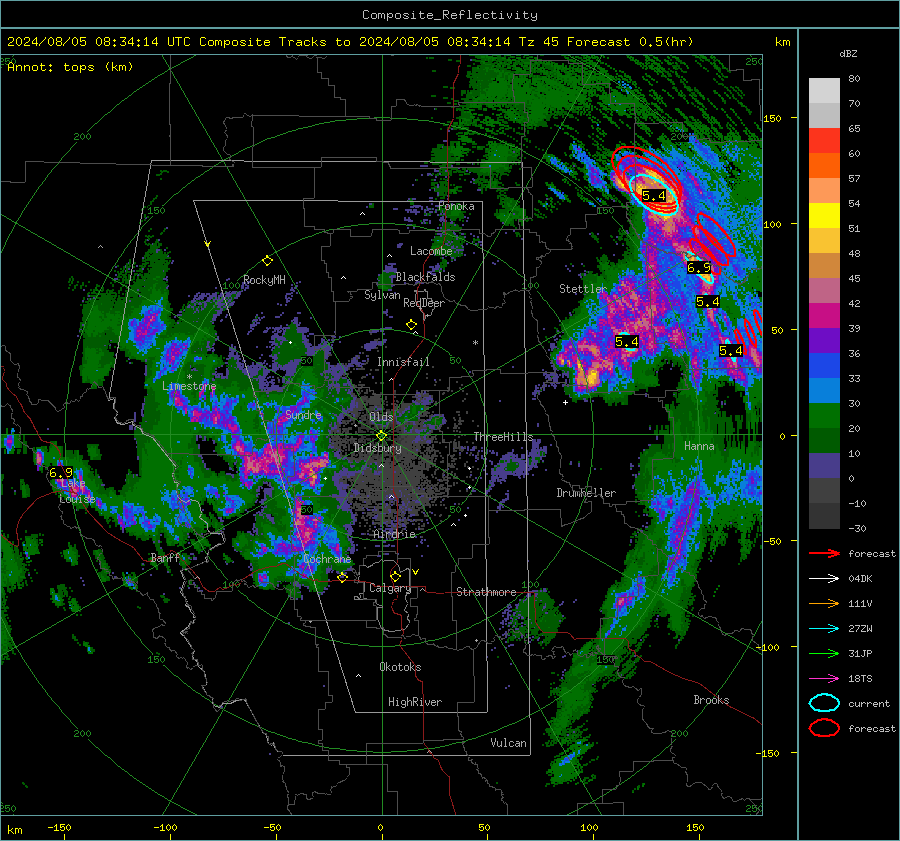Click the cyan 'current' ellipse legend icon
The height and width of the screenshot is (841, 900).
point(824,703)
